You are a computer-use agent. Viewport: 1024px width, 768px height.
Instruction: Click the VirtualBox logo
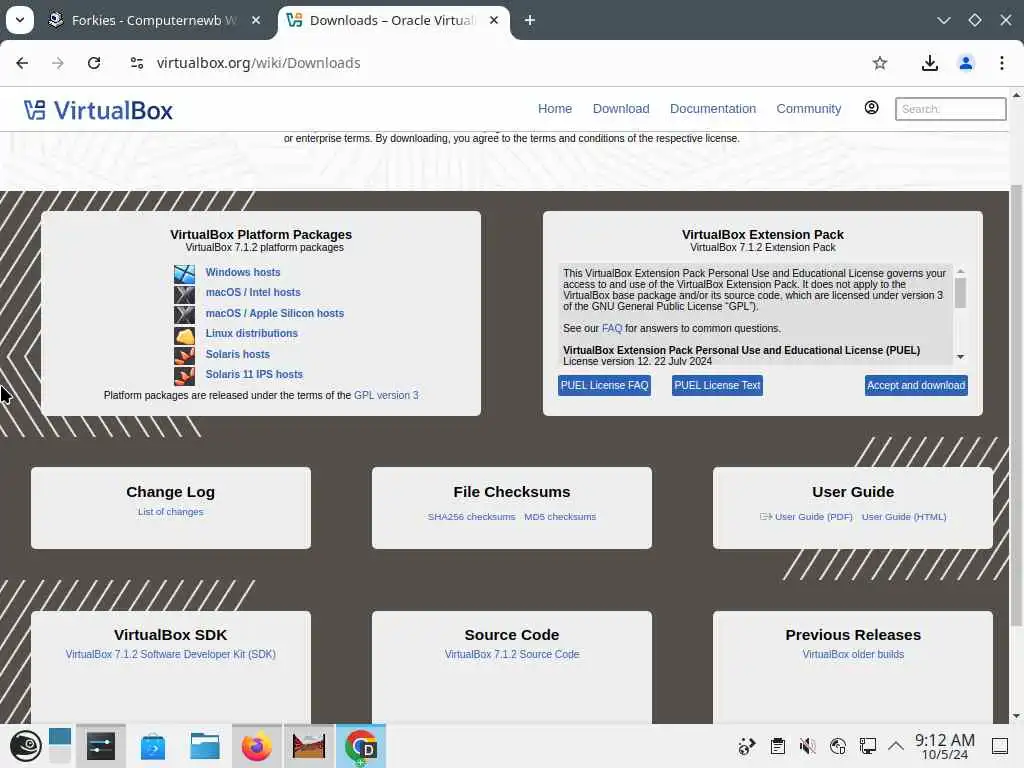pos(99,110)
